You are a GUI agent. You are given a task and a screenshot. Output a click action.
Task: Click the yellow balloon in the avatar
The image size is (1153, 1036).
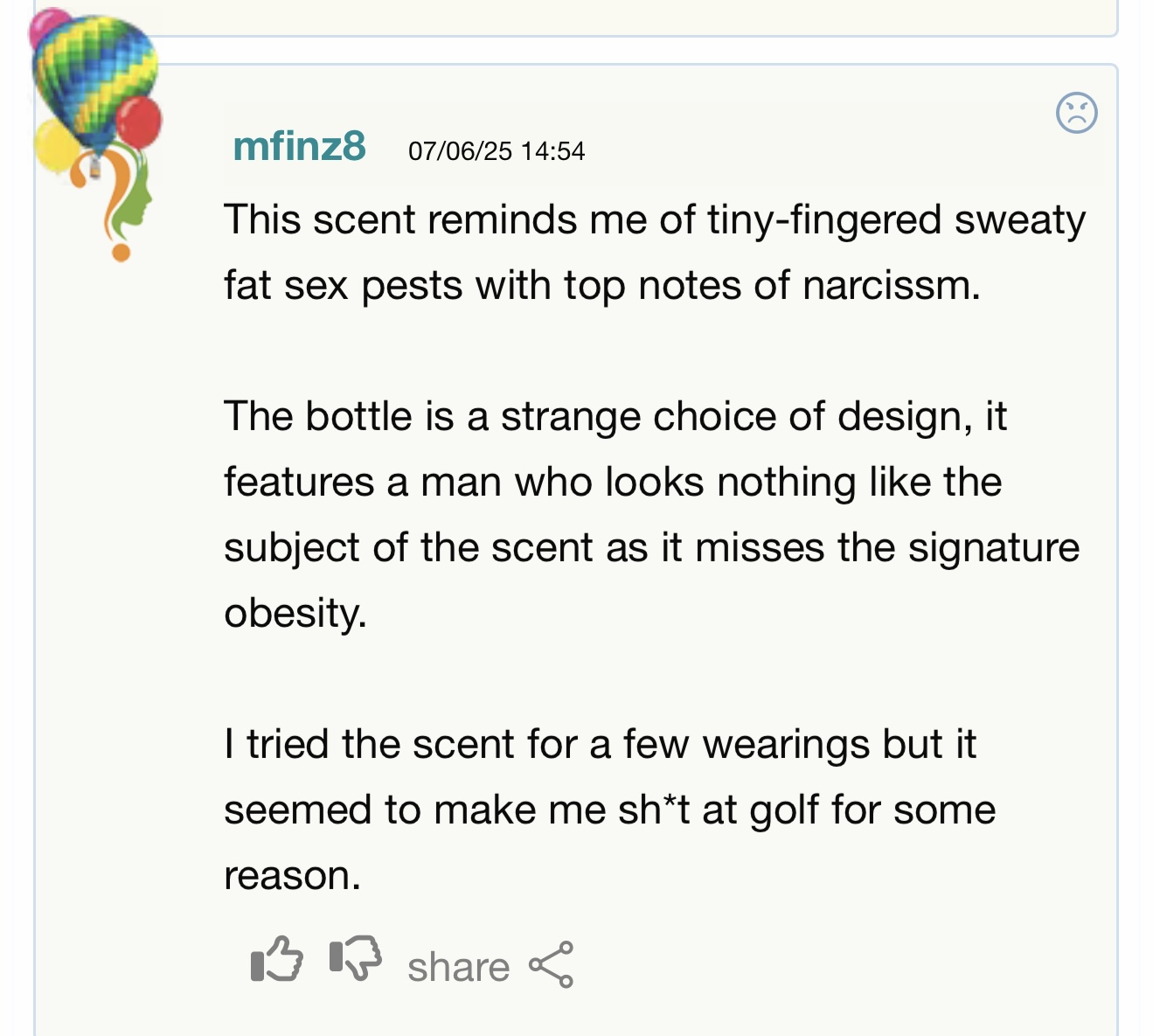click(x=56, y=145)
